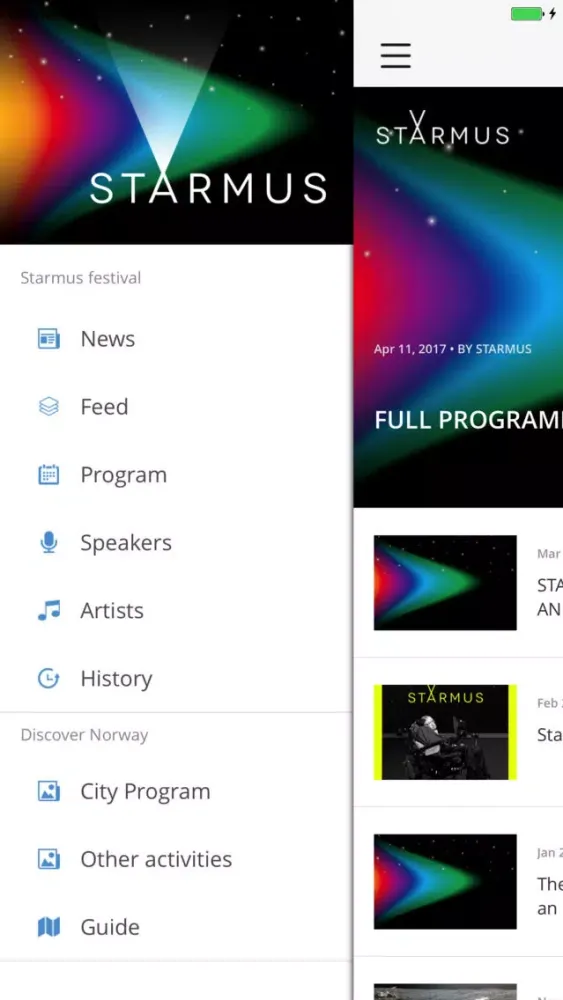Open History from the menu

[x=176, y=679]
